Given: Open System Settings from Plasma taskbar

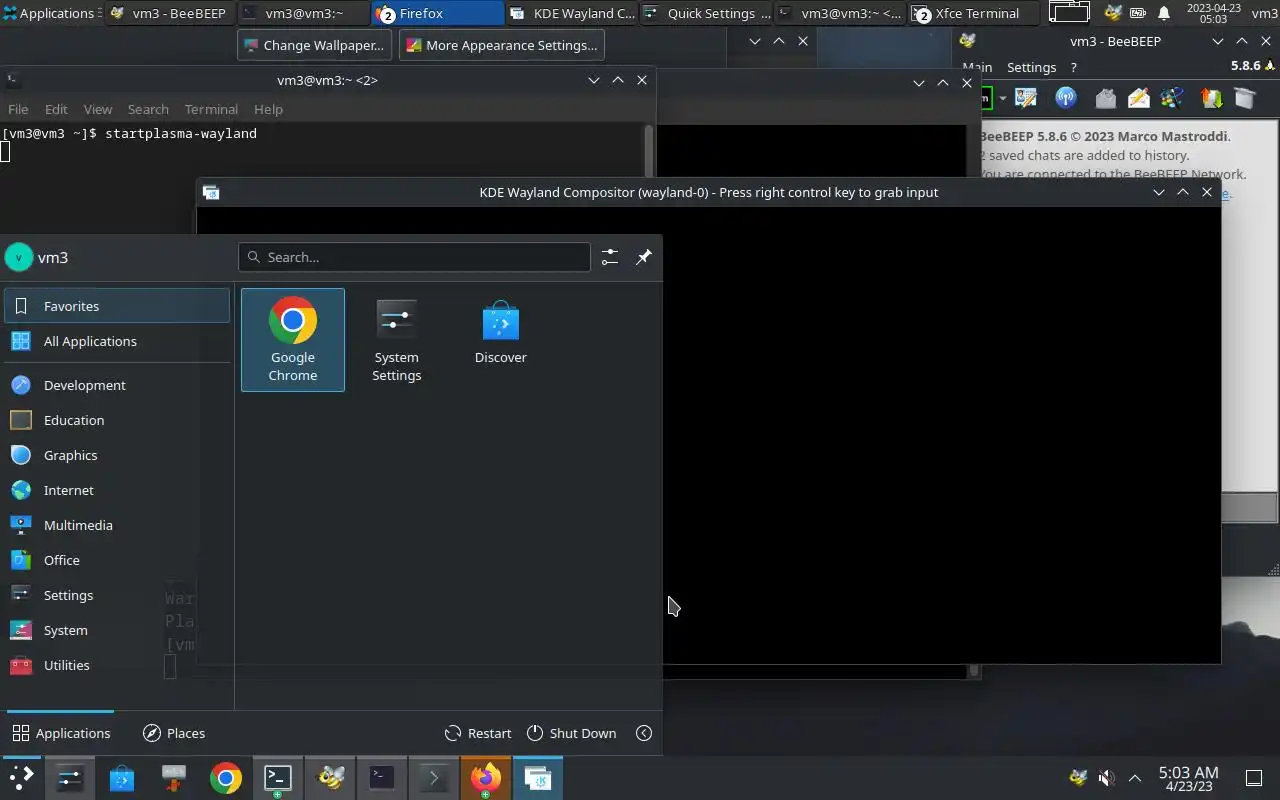Looking at the screenshot, I should 69,778.
